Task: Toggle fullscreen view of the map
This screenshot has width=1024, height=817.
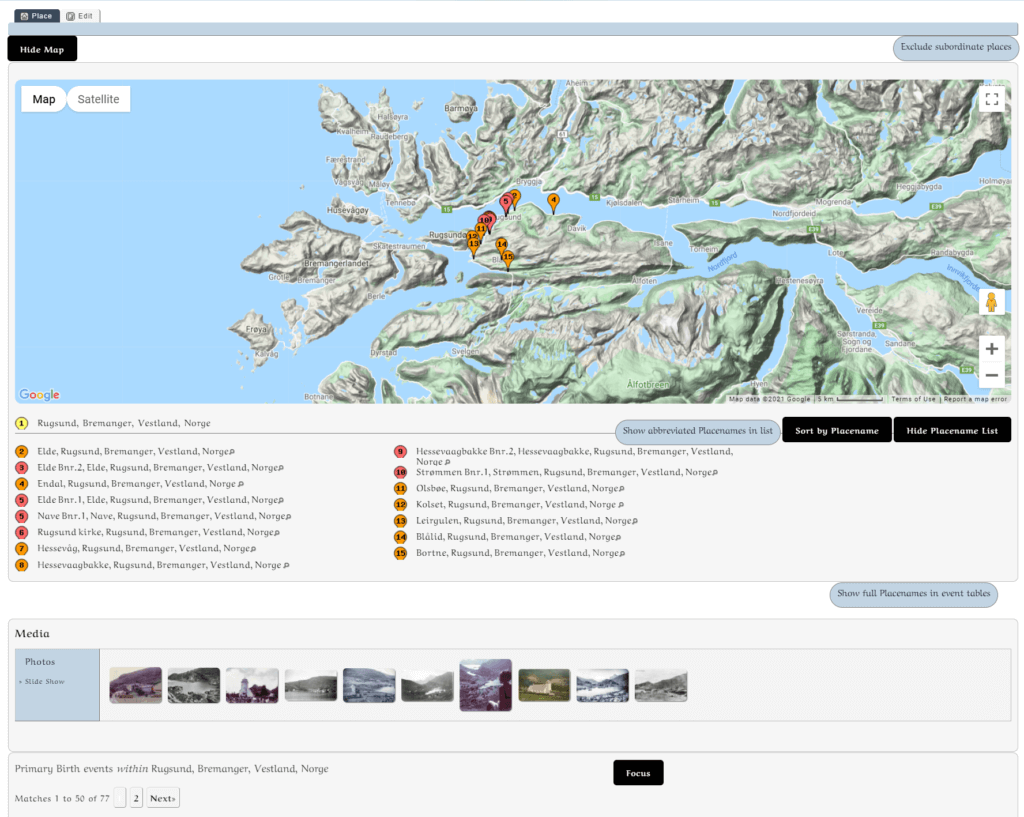Action: pyautogui.click(x=991, y=99)
